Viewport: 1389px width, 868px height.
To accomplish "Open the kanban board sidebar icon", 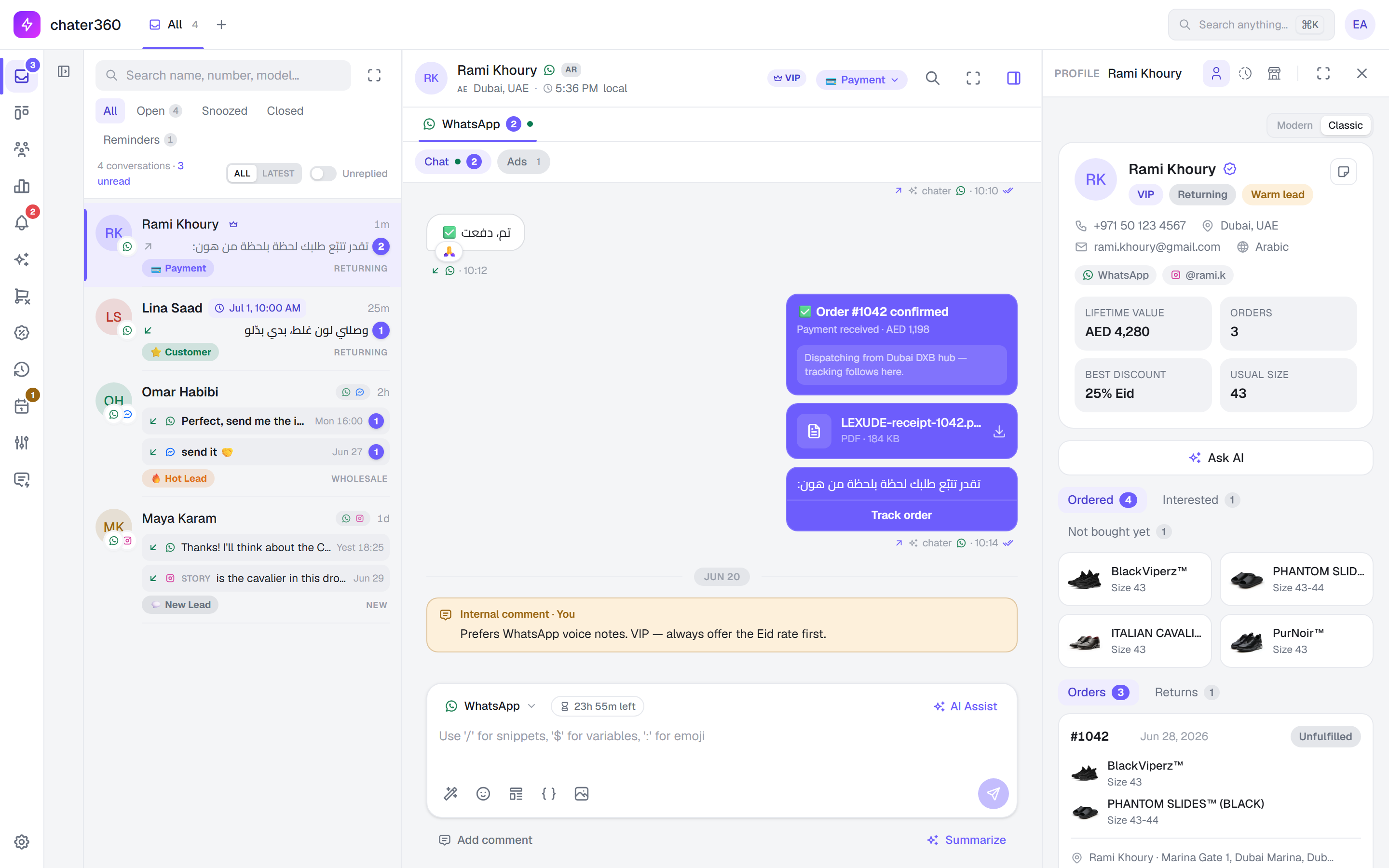I will point(22,112).
